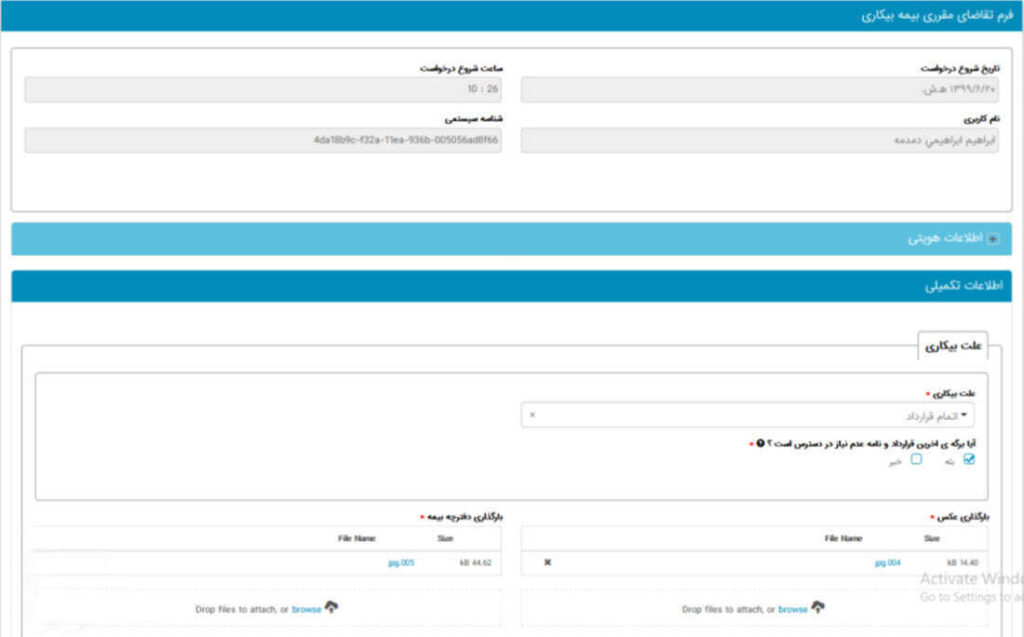The width and height of the screenshot is (1024, 637).
Task: Click the help question-mark icon beside the contract question
Action: (760, 443)
